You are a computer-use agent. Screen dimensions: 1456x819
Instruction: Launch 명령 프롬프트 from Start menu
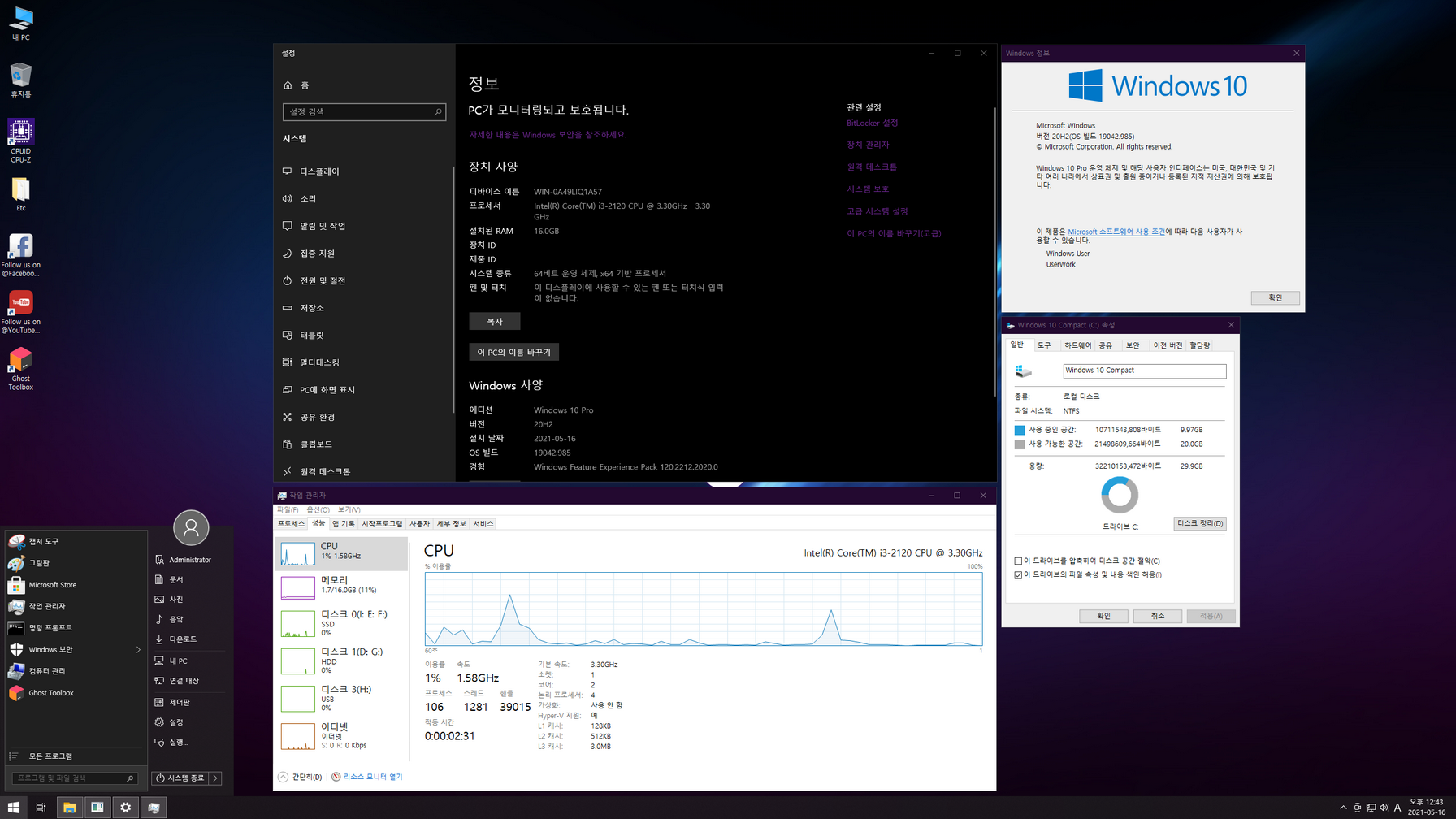pyautogui.click(x=76, y=628)
